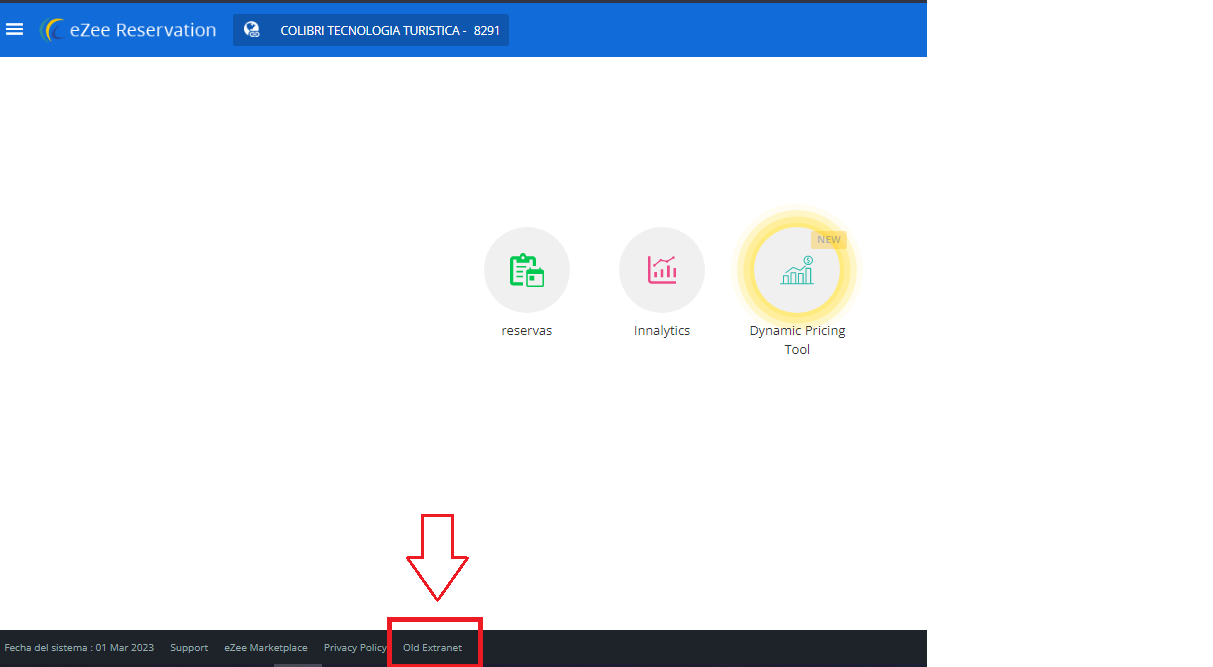The width and height of the screenshot is (1213, 667).
Task: Click the system date 'Fecha del sistema' text
Action: tap(79, 648)
